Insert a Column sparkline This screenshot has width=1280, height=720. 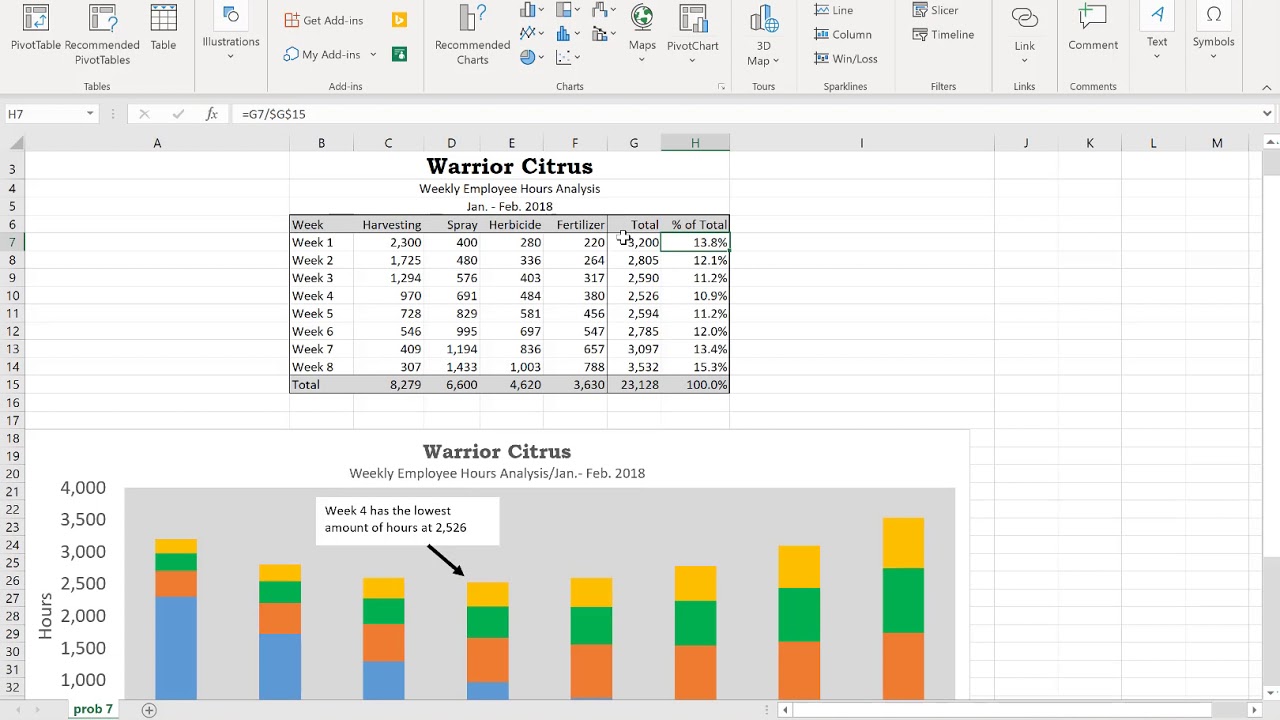(842, 34)
